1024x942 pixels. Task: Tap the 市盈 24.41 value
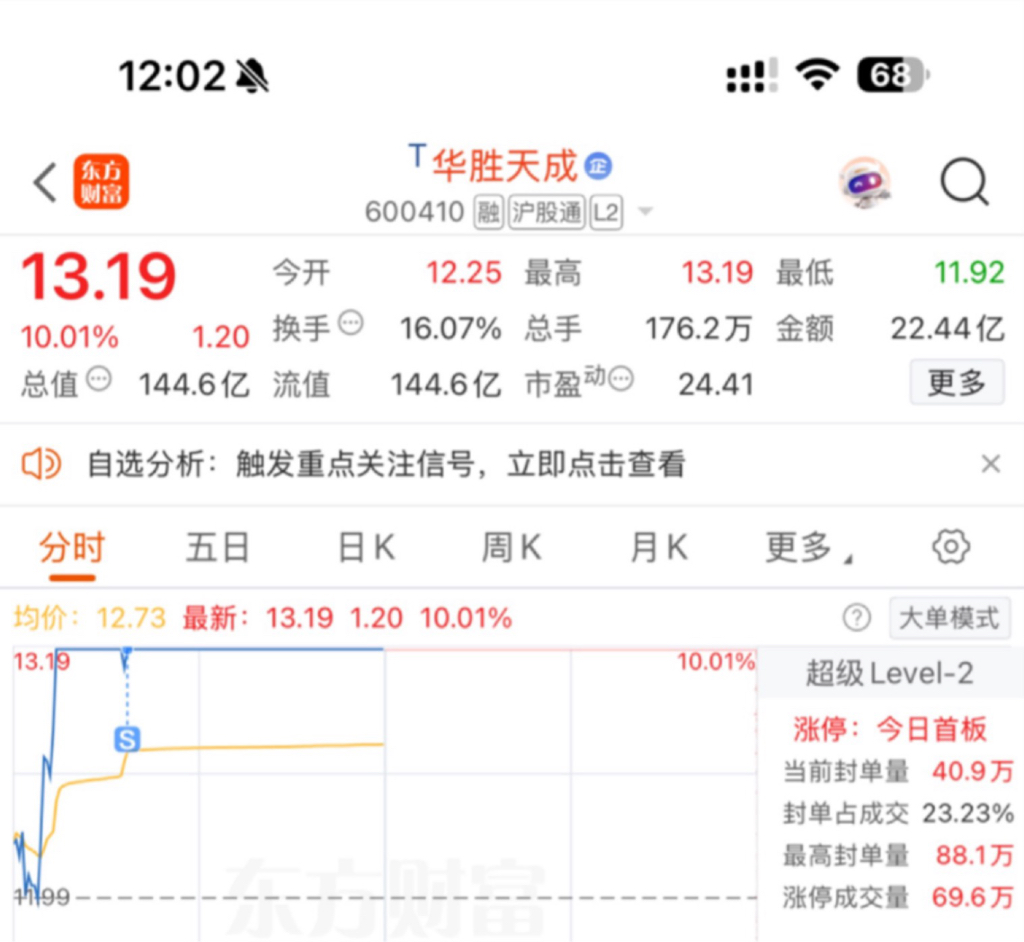click(x=716, y=384)
